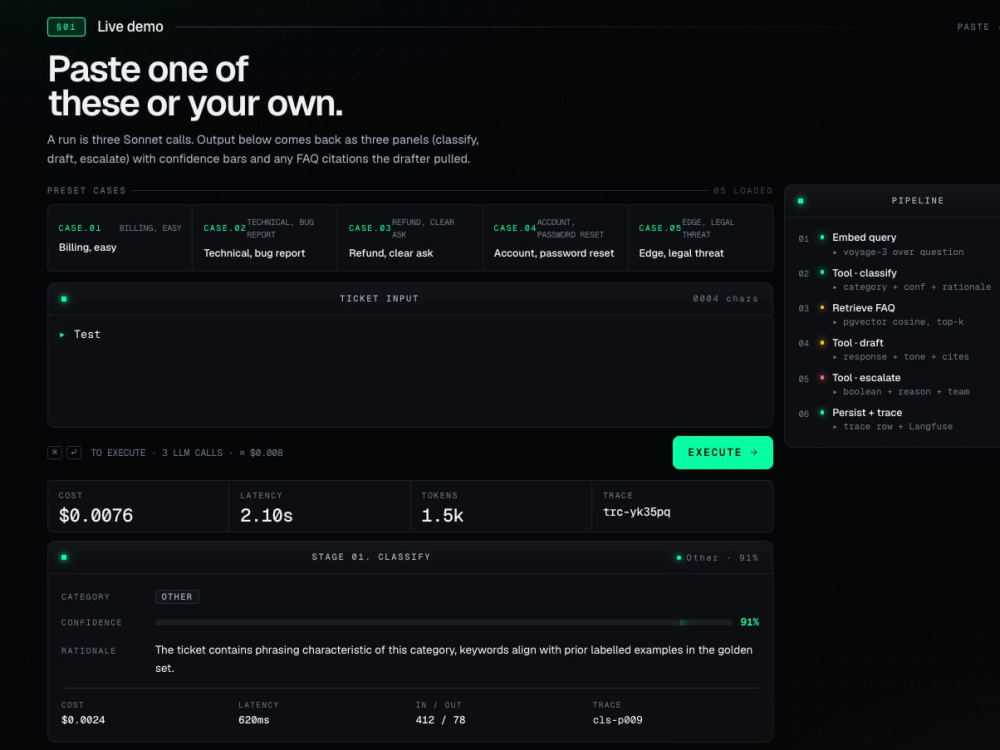Click the trace ID trc-yk35pq
This screenshot has width=1000, height=750.
point(636,512)
